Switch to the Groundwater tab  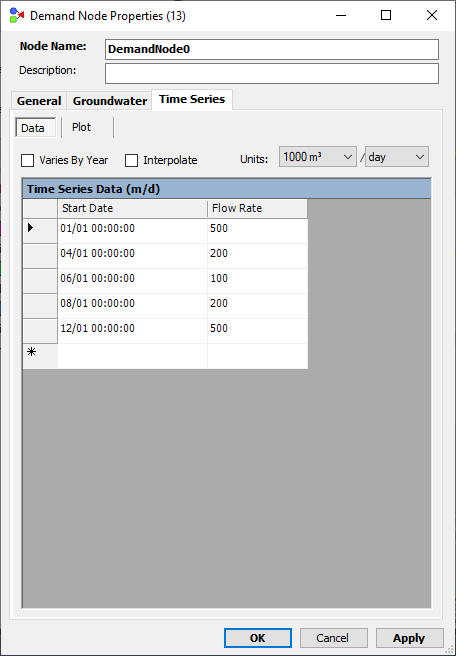click(110, 101)
